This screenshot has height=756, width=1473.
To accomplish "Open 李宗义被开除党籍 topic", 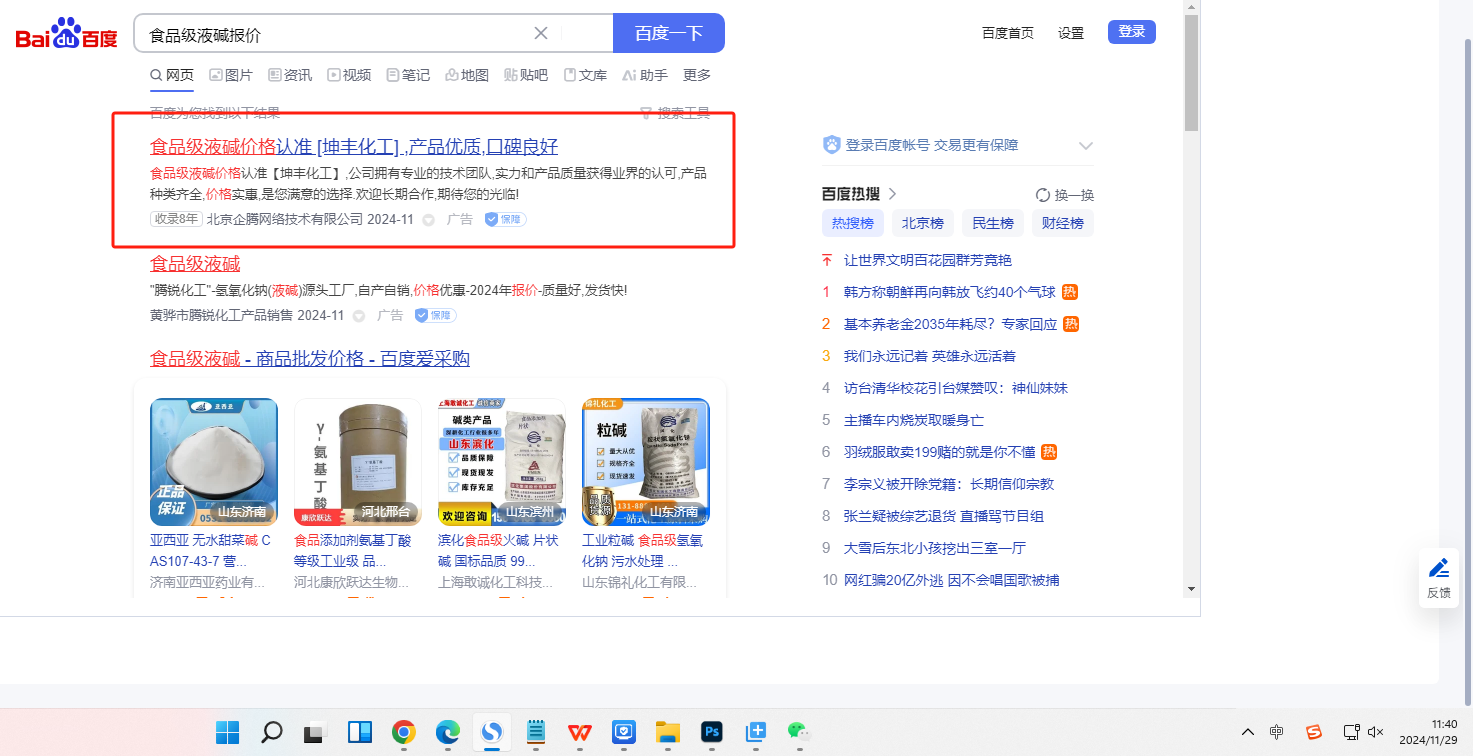I will pos(949,484).
